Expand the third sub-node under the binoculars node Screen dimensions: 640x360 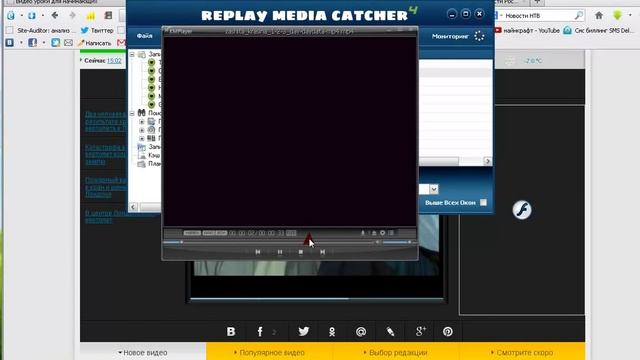[142, 138]
